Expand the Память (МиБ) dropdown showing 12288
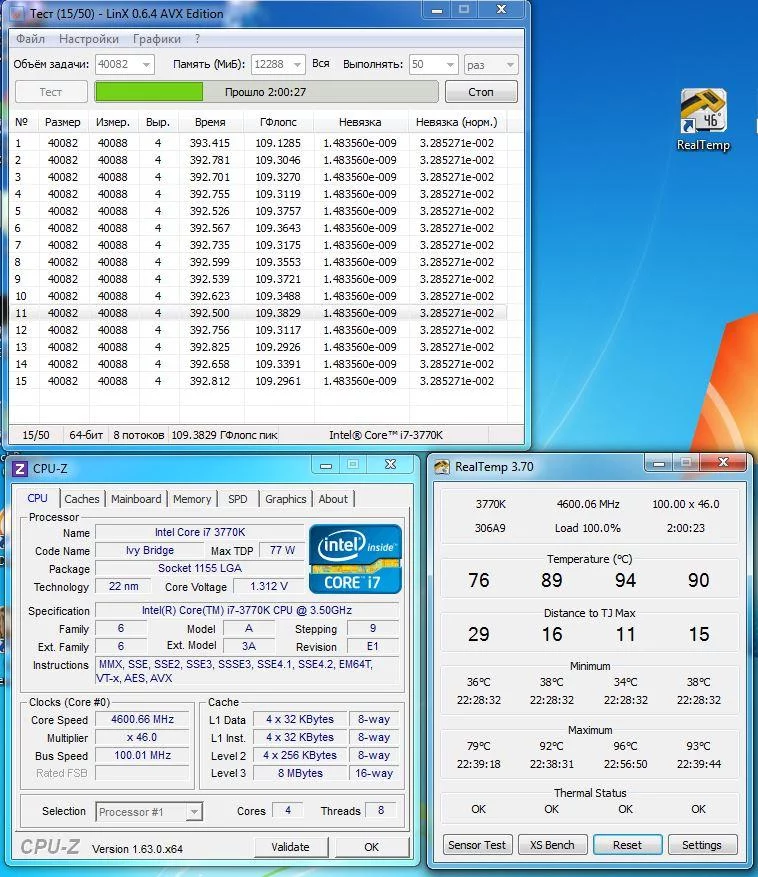This screenshot has width=758, height=877. pos(297,65)
